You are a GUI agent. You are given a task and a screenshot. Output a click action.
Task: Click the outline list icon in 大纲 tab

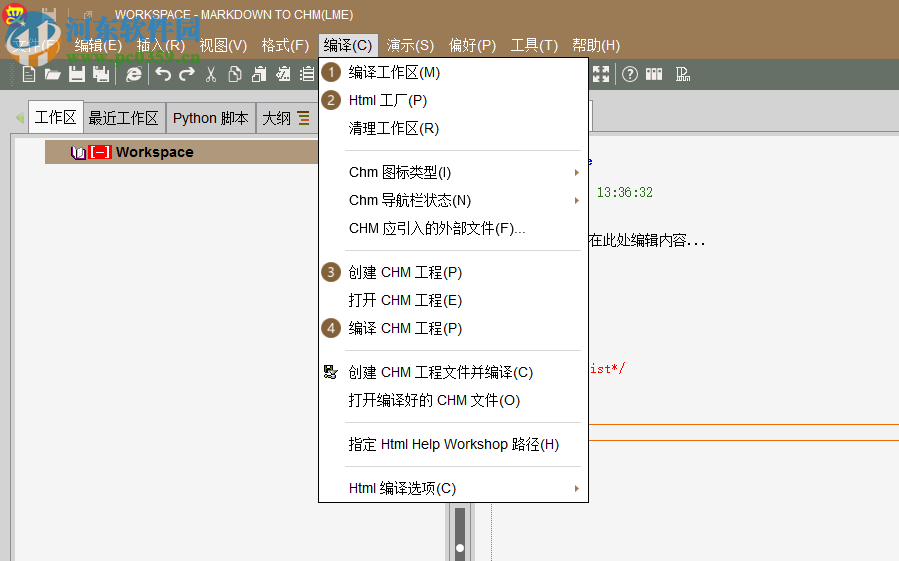point(304,118)
